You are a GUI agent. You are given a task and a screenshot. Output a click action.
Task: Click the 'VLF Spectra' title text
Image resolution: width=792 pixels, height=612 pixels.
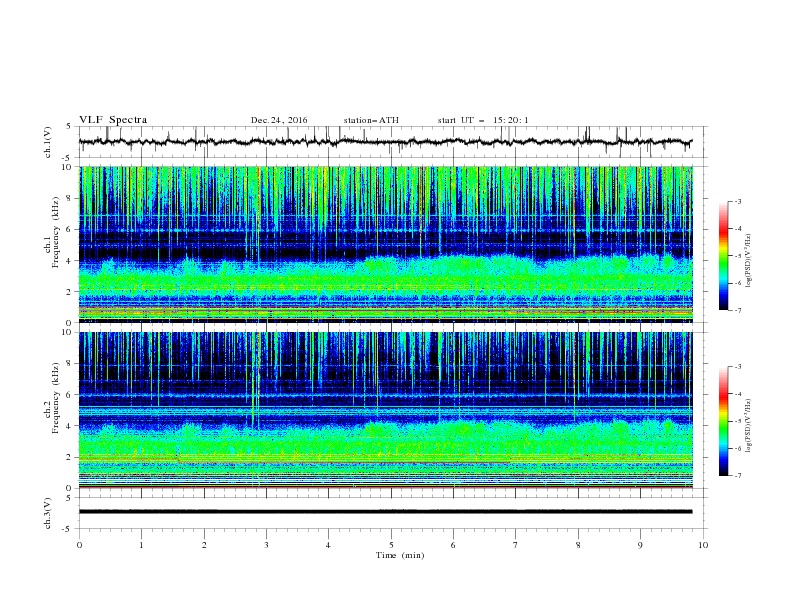point(113,120)
